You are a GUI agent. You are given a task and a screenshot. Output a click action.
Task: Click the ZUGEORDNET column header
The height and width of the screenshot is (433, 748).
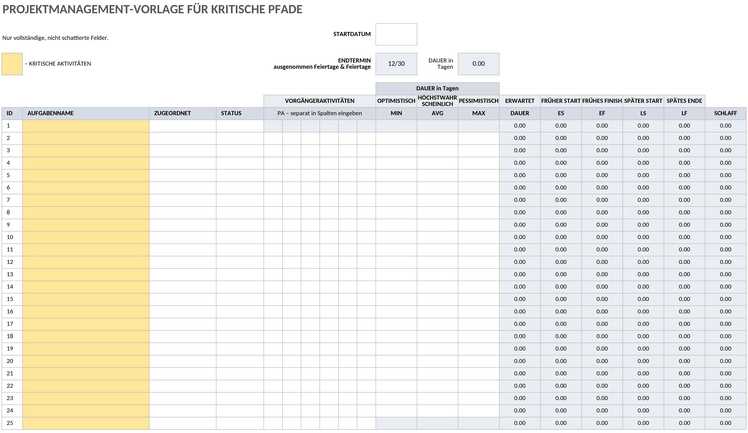pos(183,113)
